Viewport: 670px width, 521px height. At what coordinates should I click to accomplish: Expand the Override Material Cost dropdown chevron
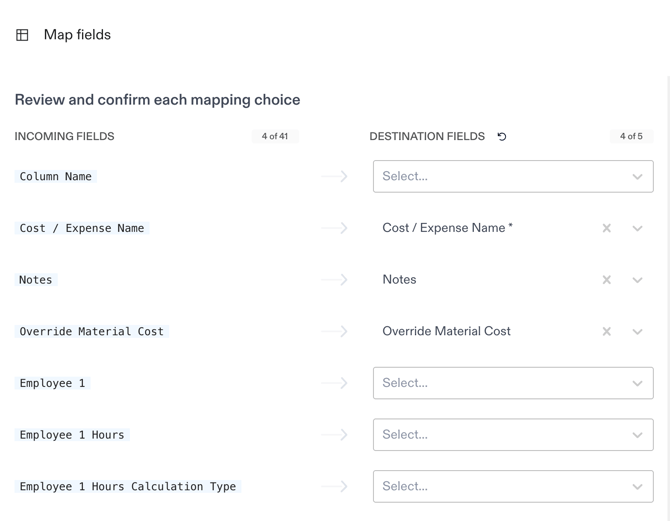coord(637,331)
